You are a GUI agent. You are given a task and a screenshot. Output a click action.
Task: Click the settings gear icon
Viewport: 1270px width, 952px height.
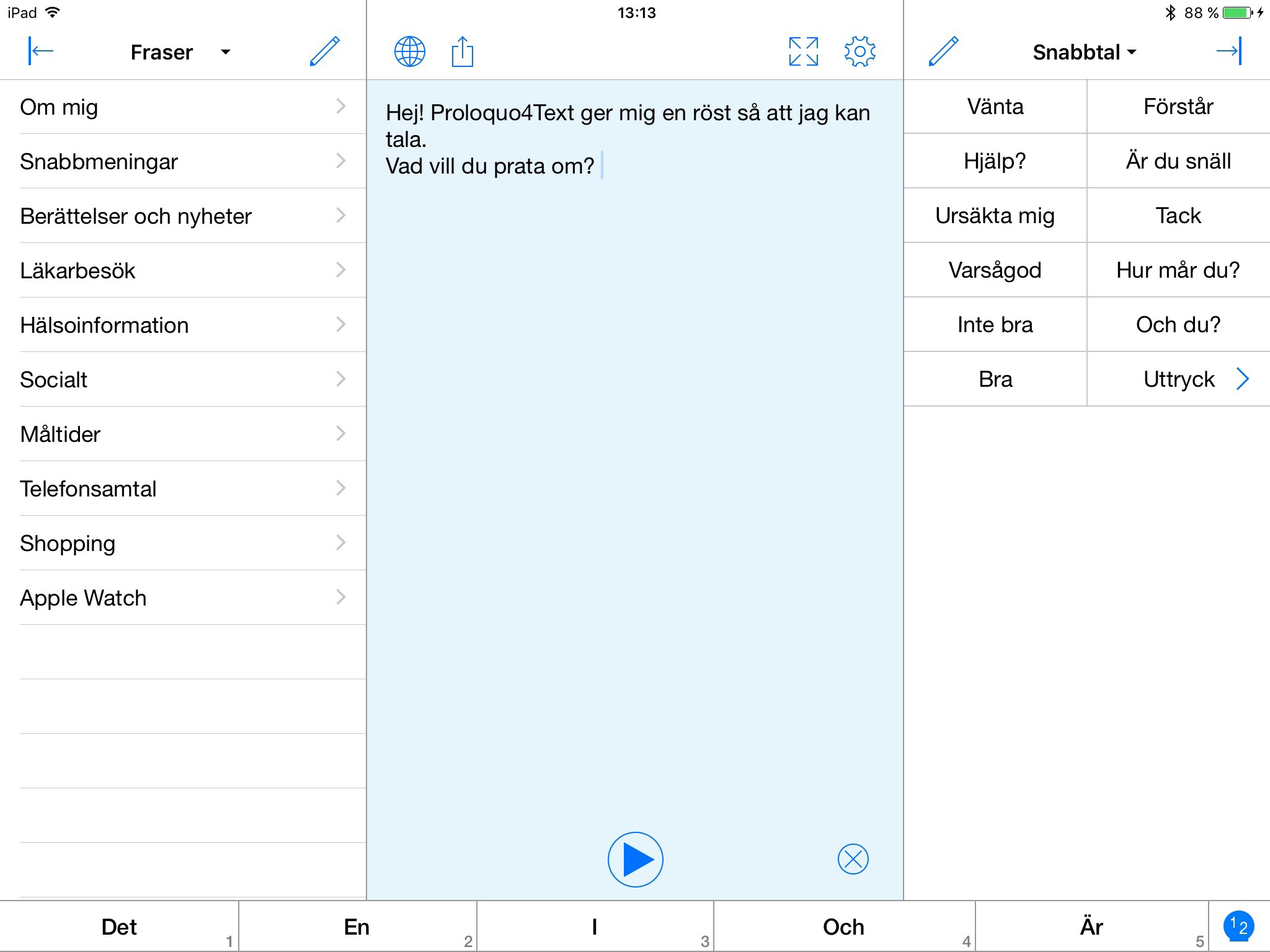click(858, 52)
